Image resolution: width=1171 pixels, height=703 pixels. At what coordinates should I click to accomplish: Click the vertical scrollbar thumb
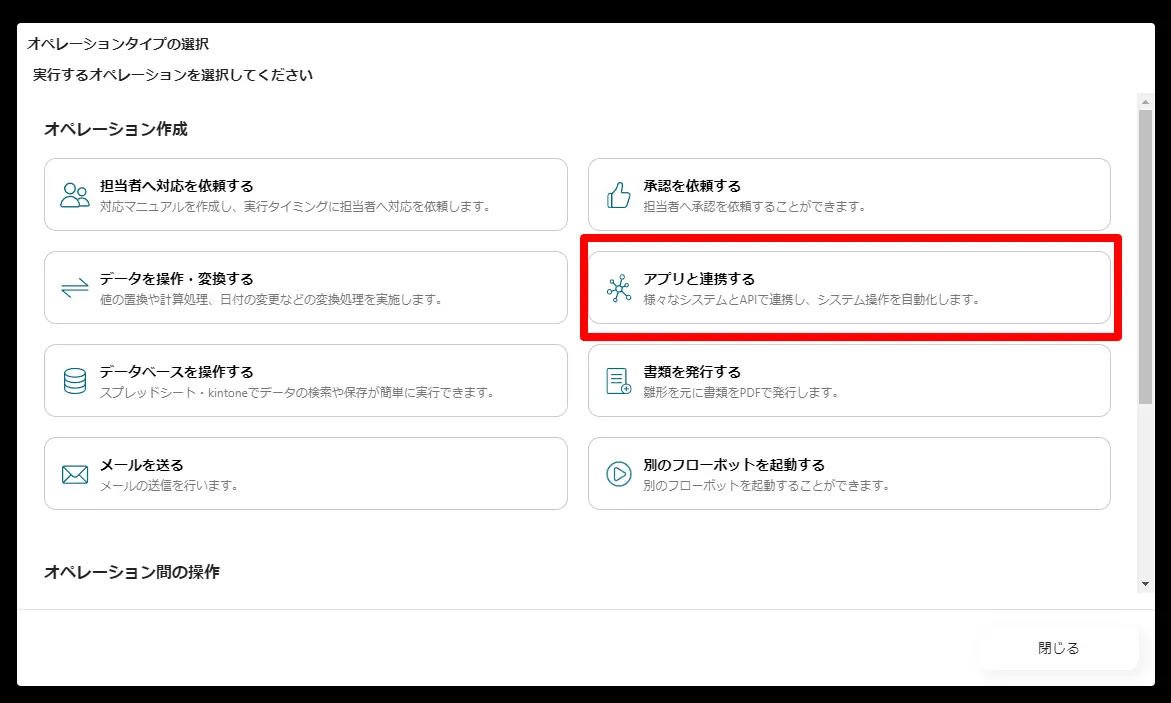(x=1146, y=257)
